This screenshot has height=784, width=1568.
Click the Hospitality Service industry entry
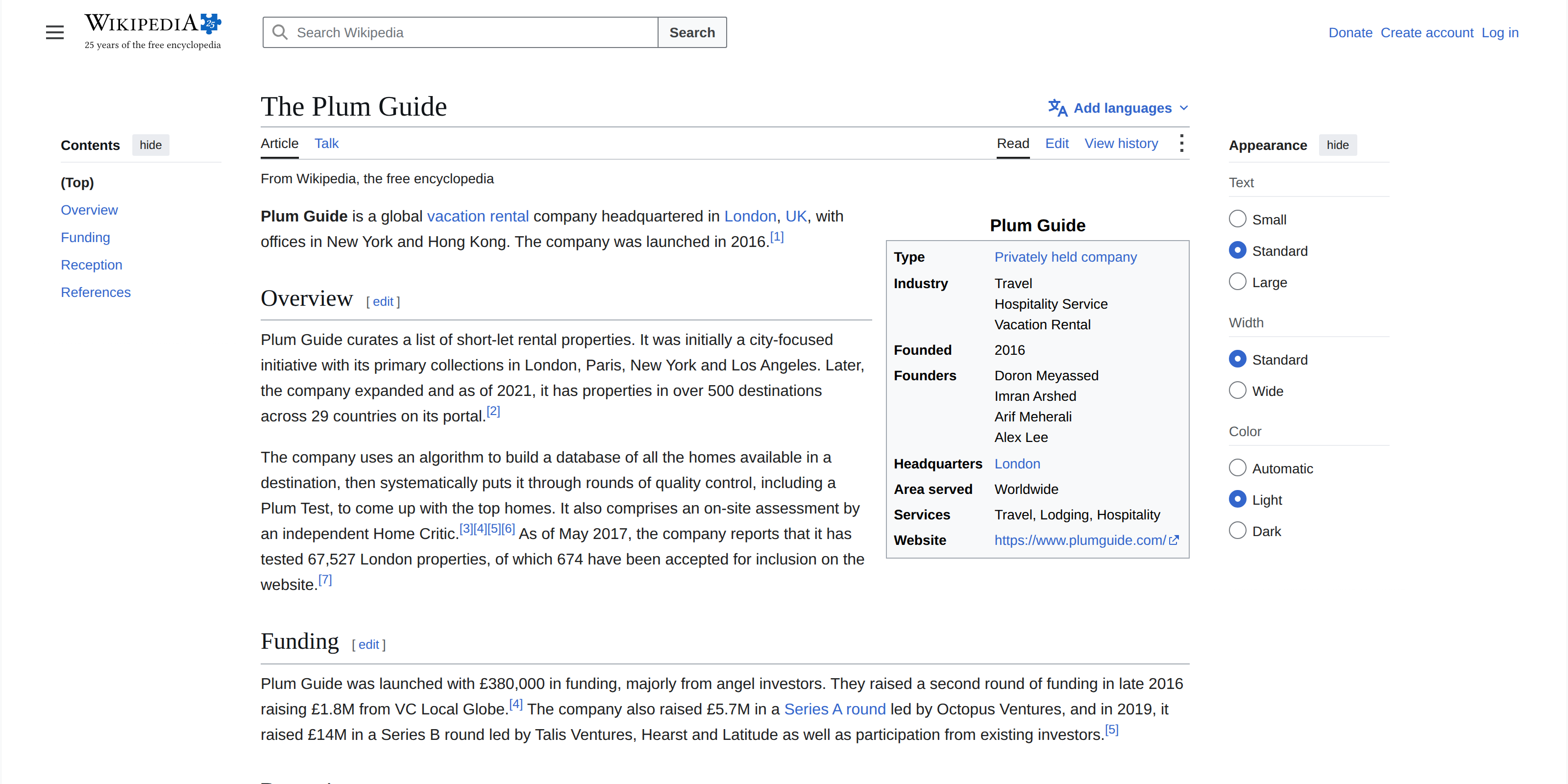[1051, 304]
